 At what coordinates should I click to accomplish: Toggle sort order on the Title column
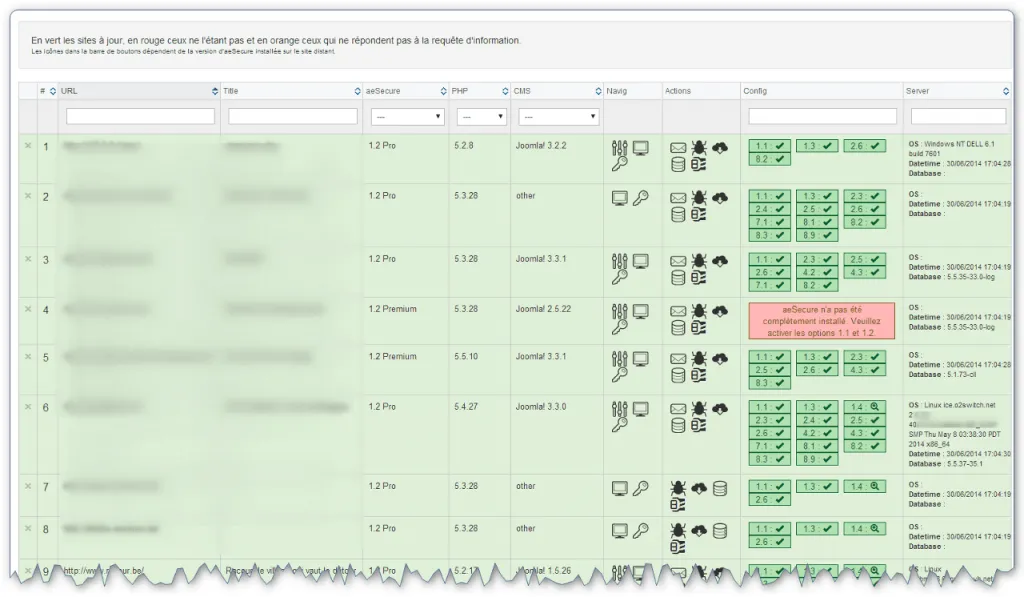click(357, 90)
